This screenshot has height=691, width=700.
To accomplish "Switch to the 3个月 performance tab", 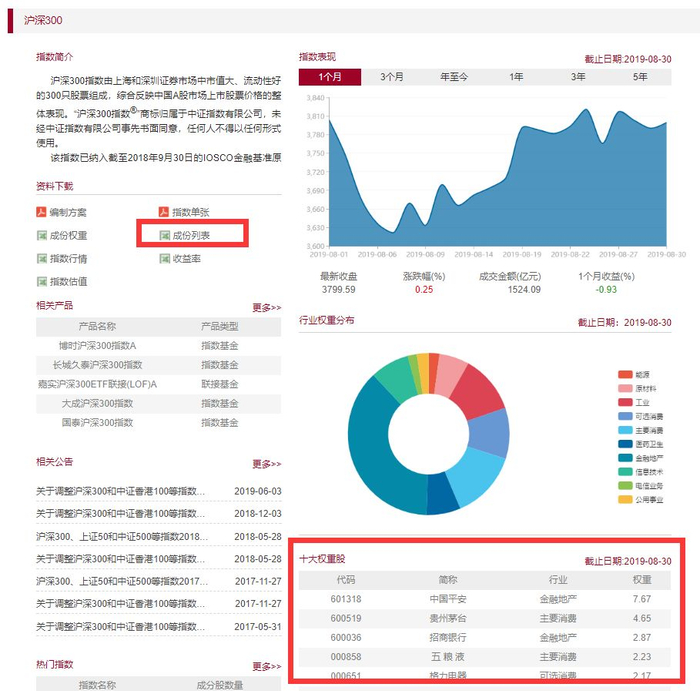I will click(x=392, y=77).
